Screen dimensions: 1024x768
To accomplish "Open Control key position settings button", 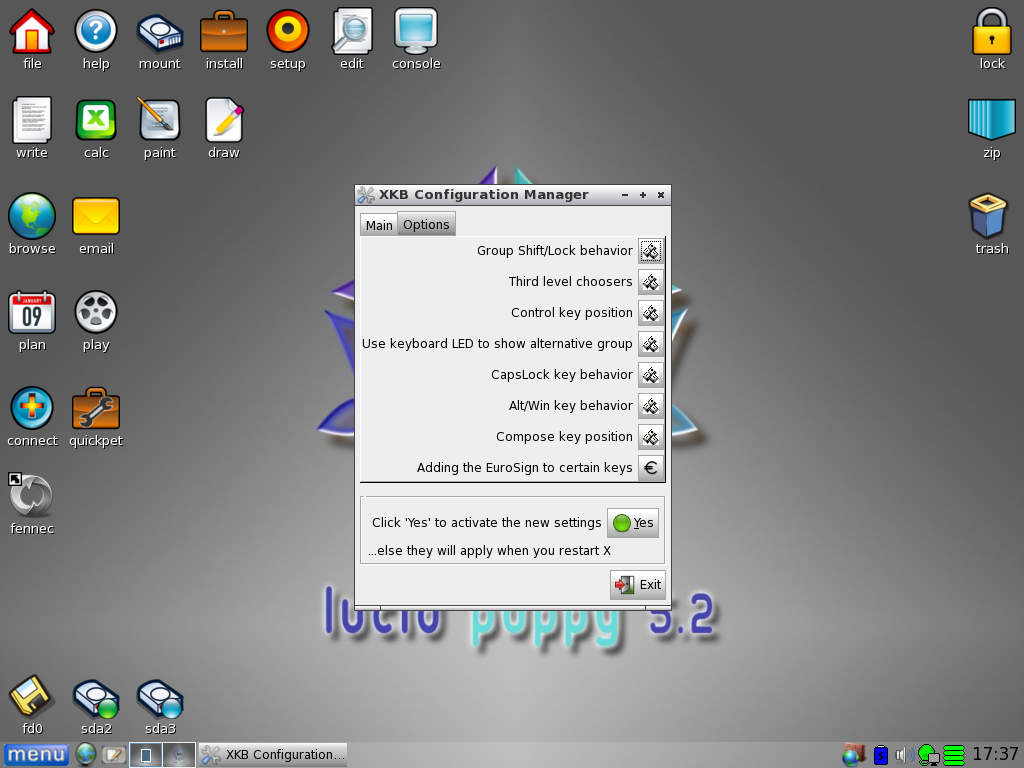I will [x=650, y=313].
